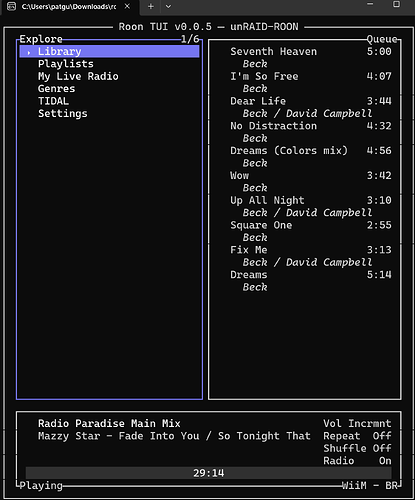Click the Playing status label
Viewport: 415px width, 500px height.
[x=41, y=485]
